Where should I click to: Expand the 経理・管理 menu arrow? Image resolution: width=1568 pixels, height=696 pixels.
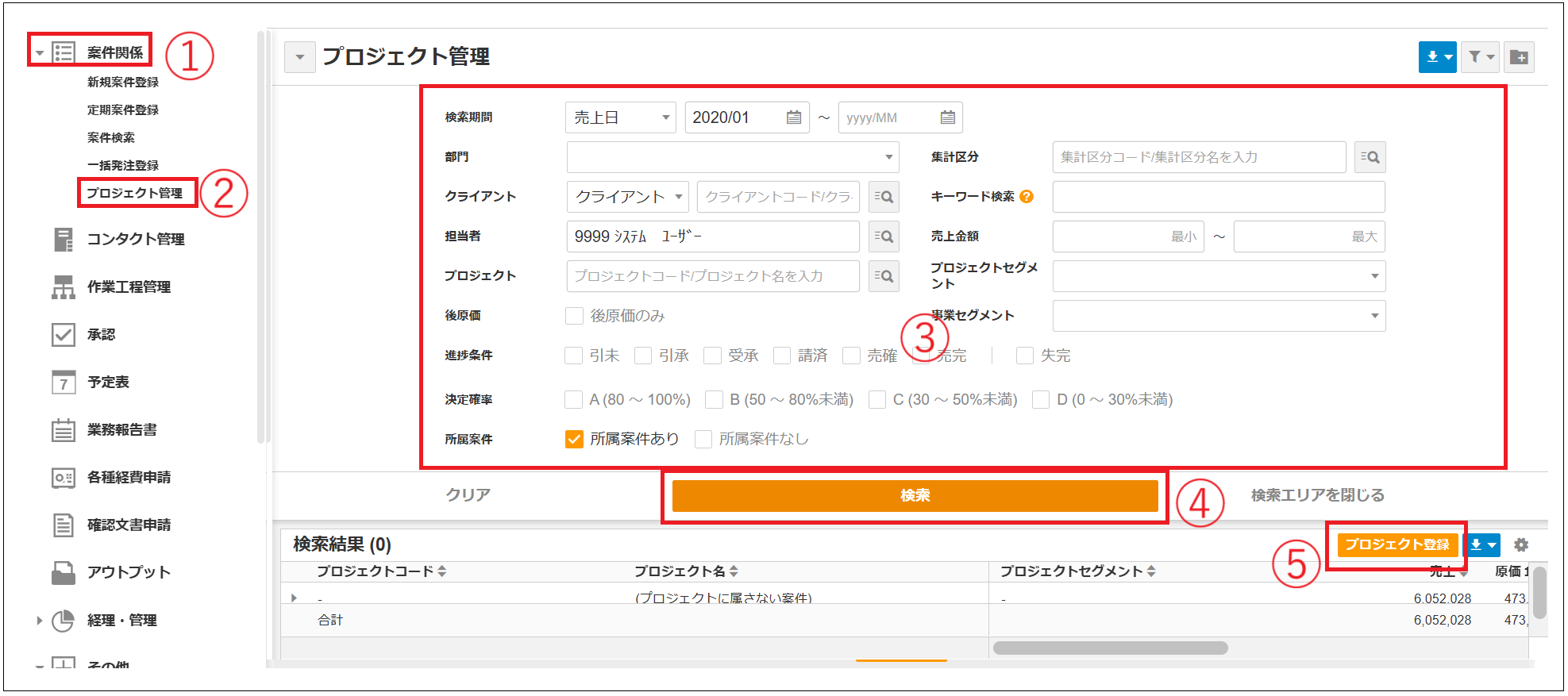39,621
